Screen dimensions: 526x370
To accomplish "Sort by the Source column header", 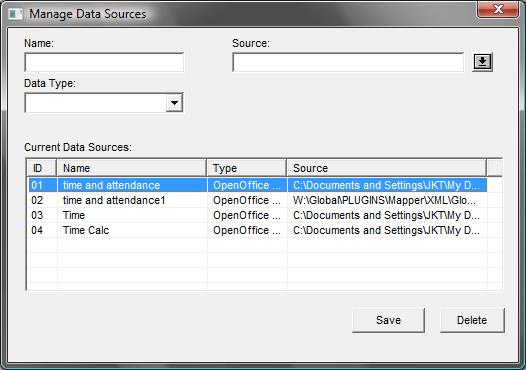I will [386, 168].
